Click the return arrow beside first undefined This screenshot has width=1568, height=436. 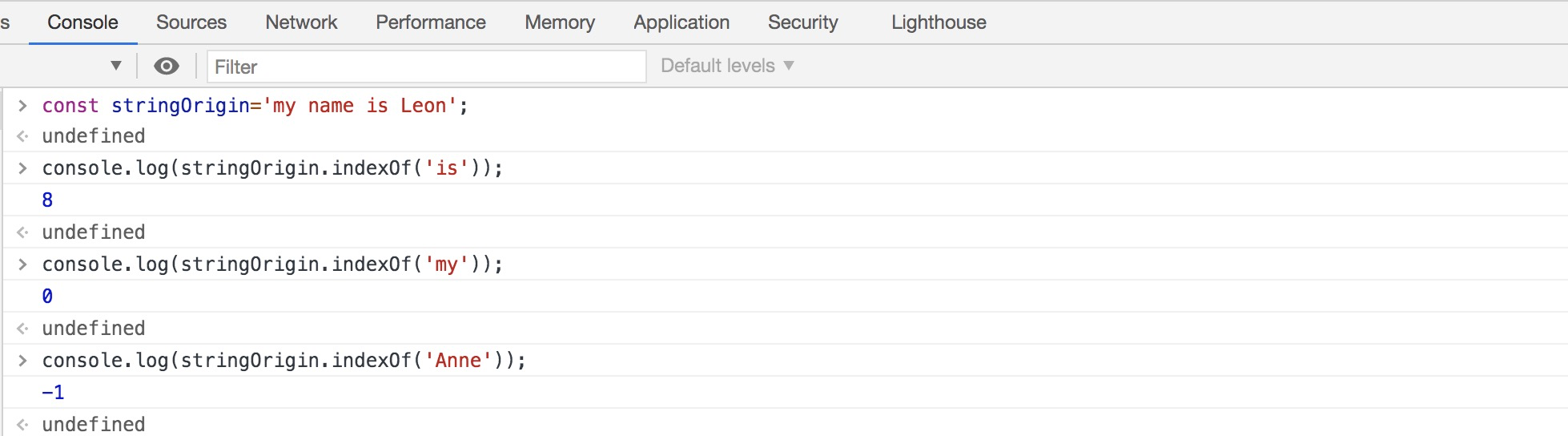click(22, 136)
